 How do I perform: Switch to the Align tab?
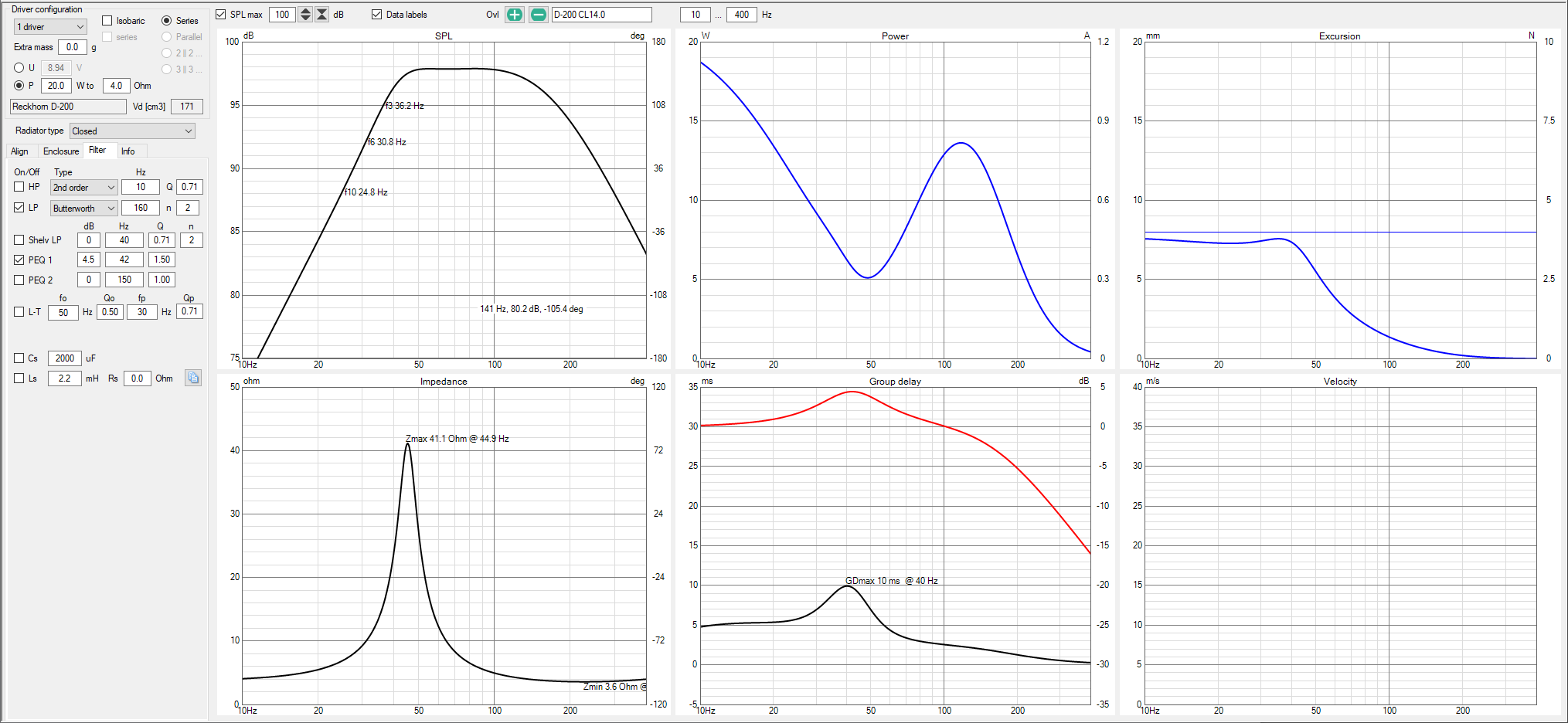(x=20, y=151)
